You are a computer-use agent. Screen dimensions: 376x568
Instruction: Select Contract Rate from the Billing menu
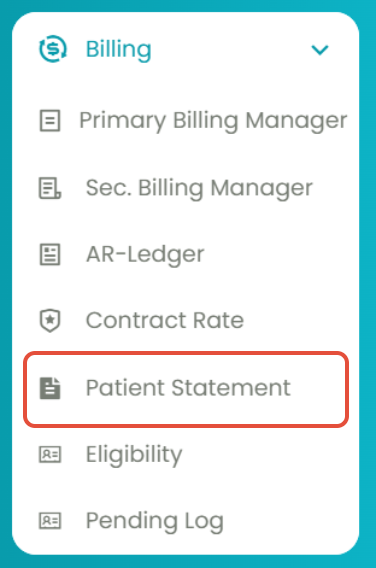pyautogui.click(x=165, y=321)
